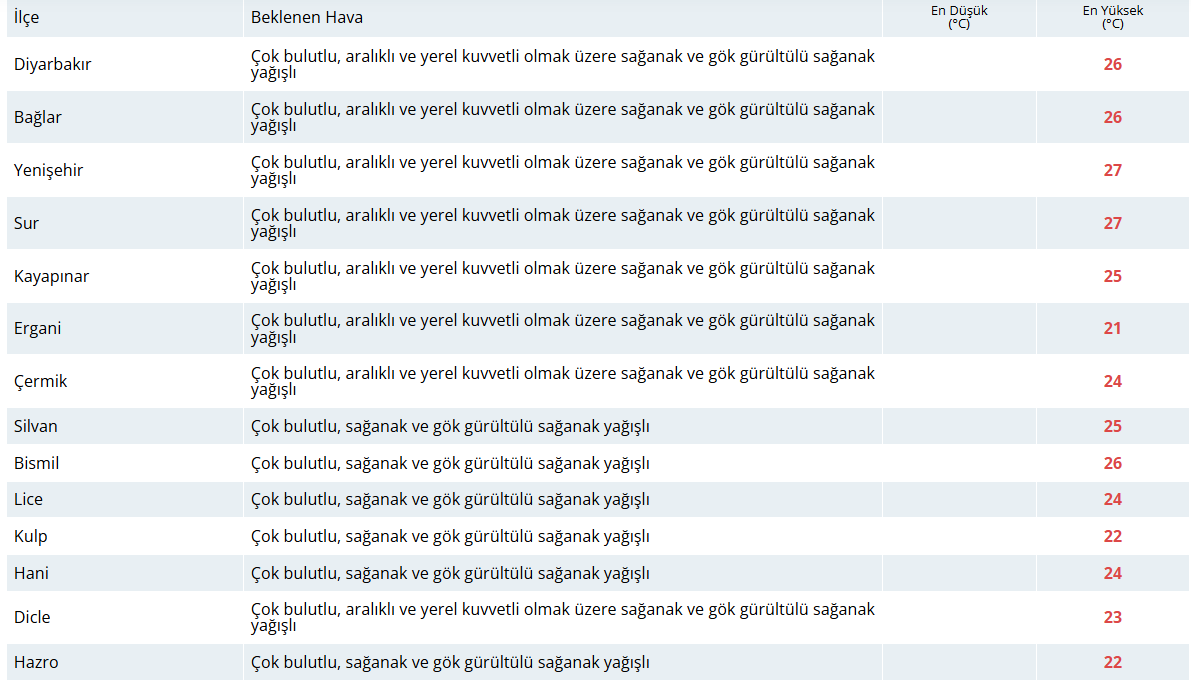Select the Bağlar district name
Image resolution: width=1191 pixels, height=682 pixels.
point(38,118)
